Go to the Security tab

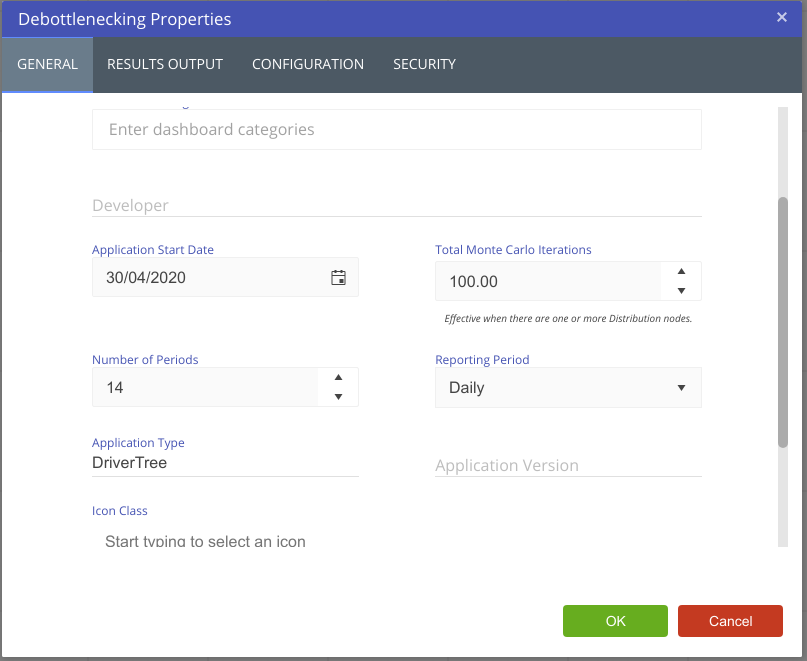[x=424, y=64]
